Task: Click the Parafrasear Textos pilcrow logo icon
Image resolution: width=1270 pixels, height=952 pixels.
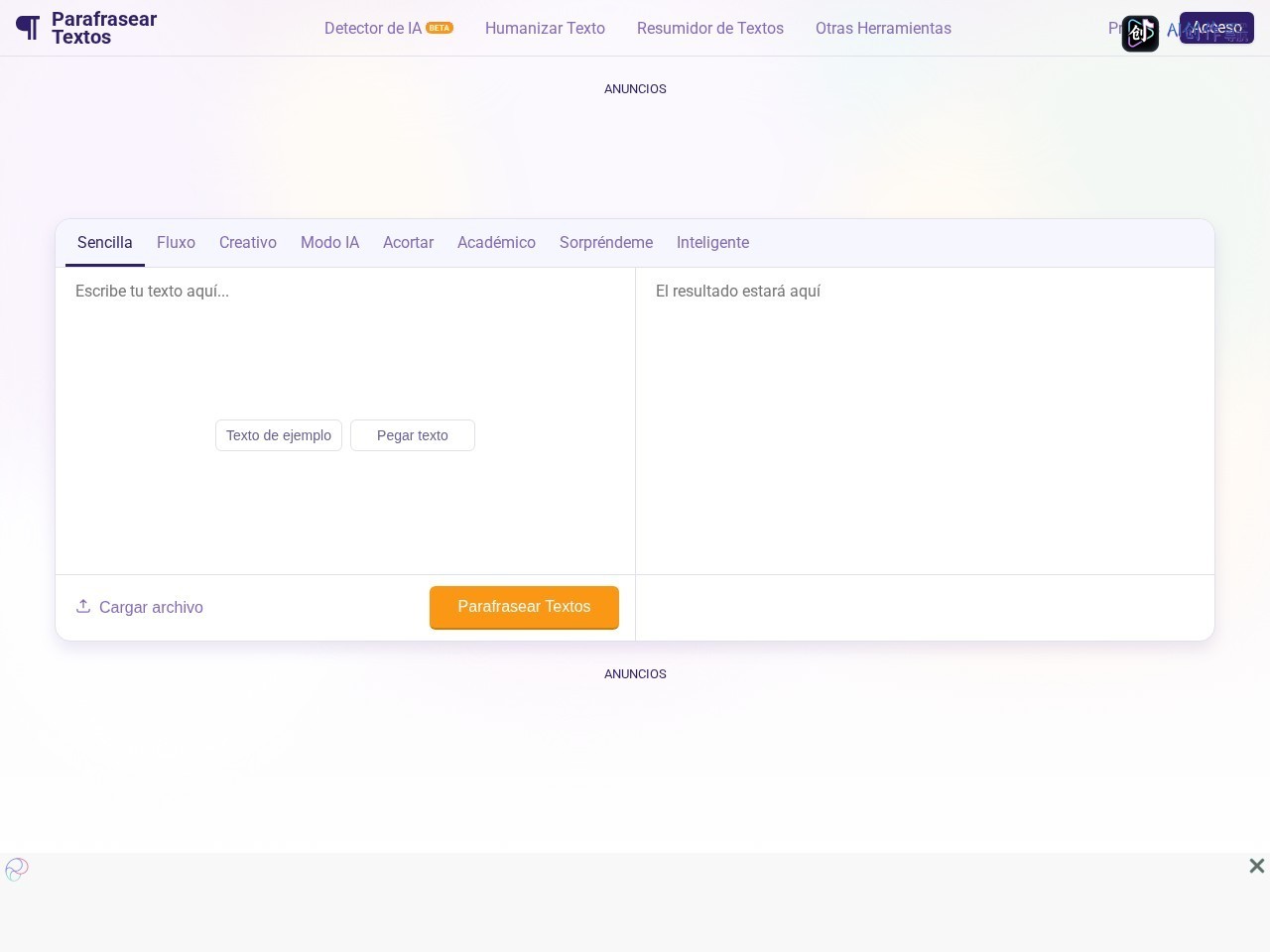Action: point(28,28)
